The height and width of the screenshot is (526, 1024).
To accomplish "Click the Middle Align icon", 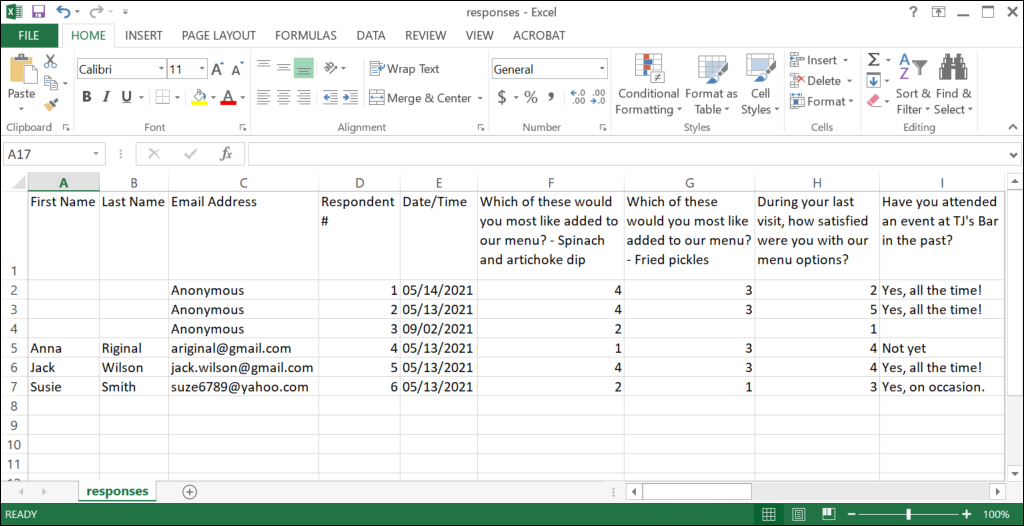I will click(x=283, y=67).
